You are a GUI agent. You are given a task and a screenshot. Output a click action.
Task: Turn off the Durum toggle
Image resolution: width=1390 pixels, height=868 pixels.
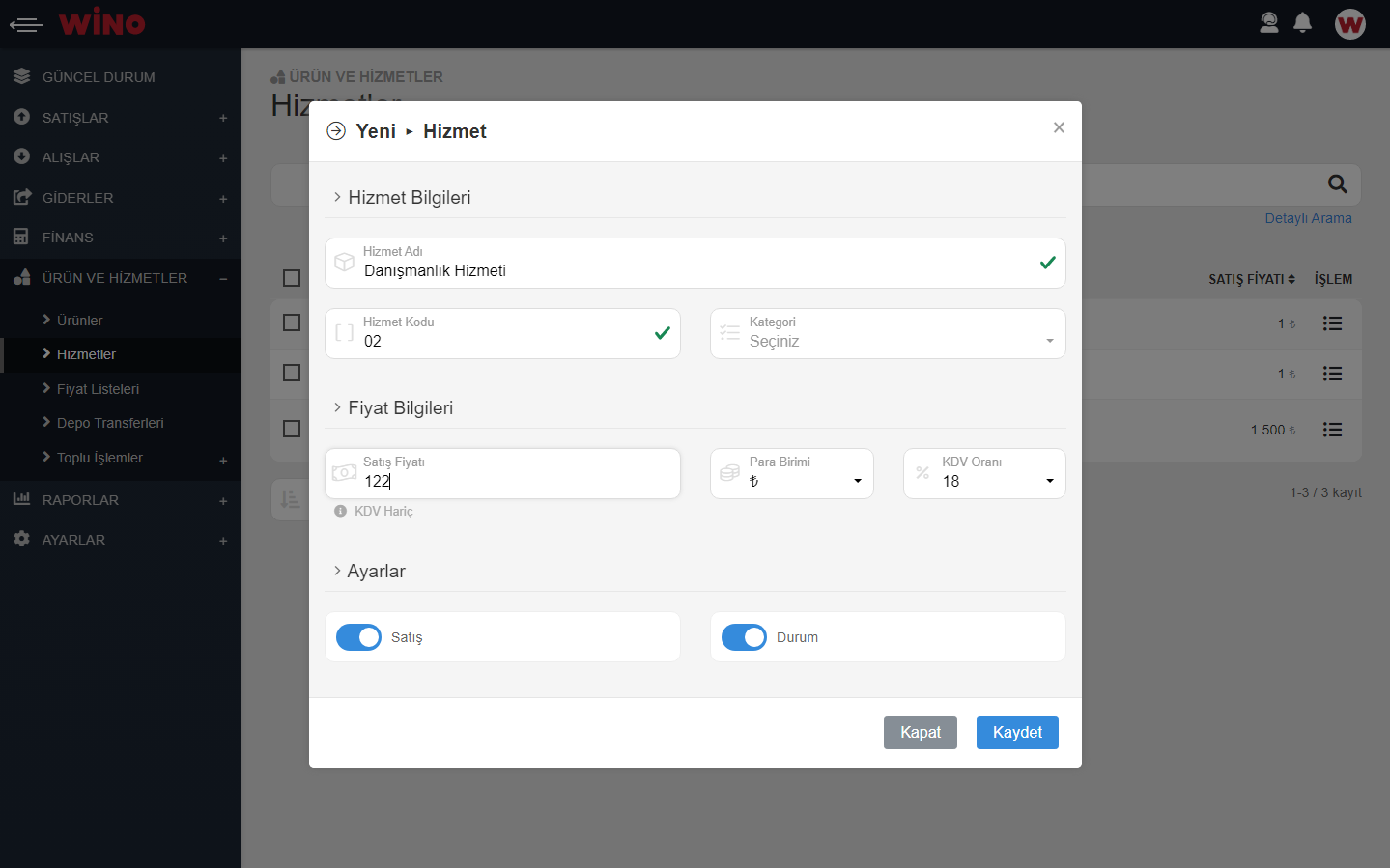744,637
